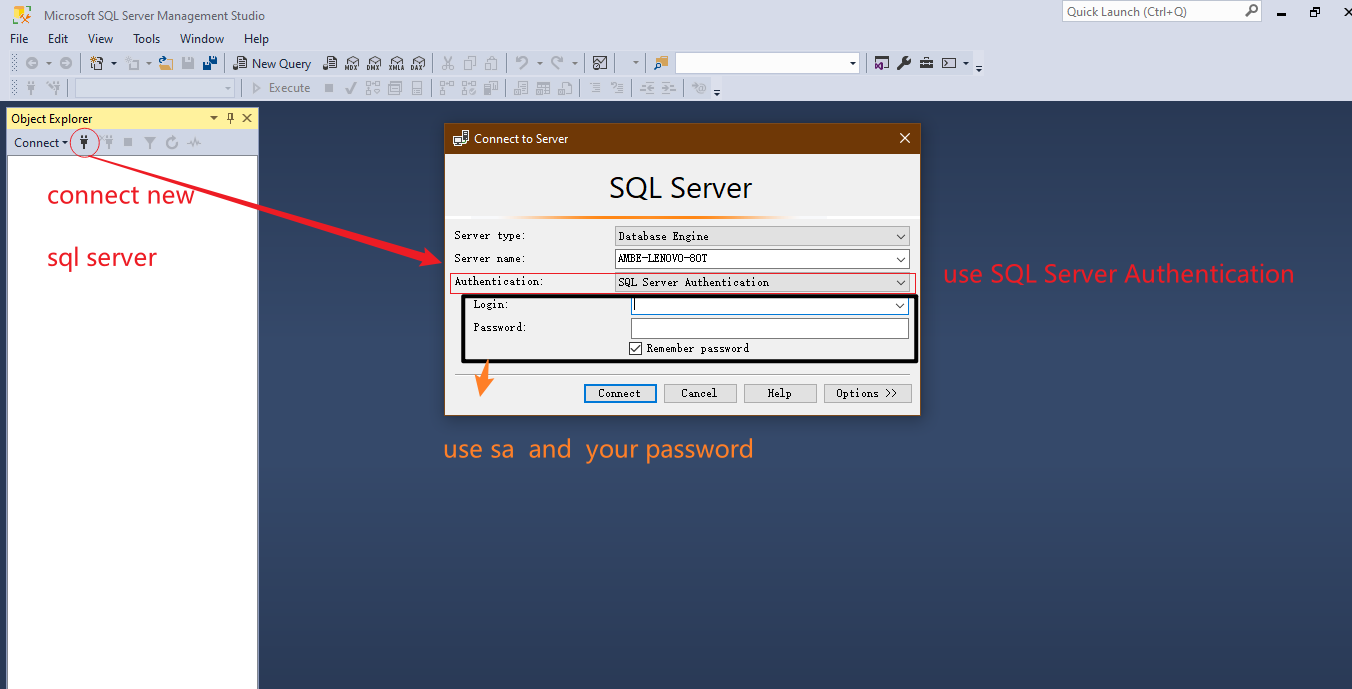1352x689 pixels.
Task: Click the Activity Monitor chart icon in main toolbar
Action: click(x=600, y=63)
